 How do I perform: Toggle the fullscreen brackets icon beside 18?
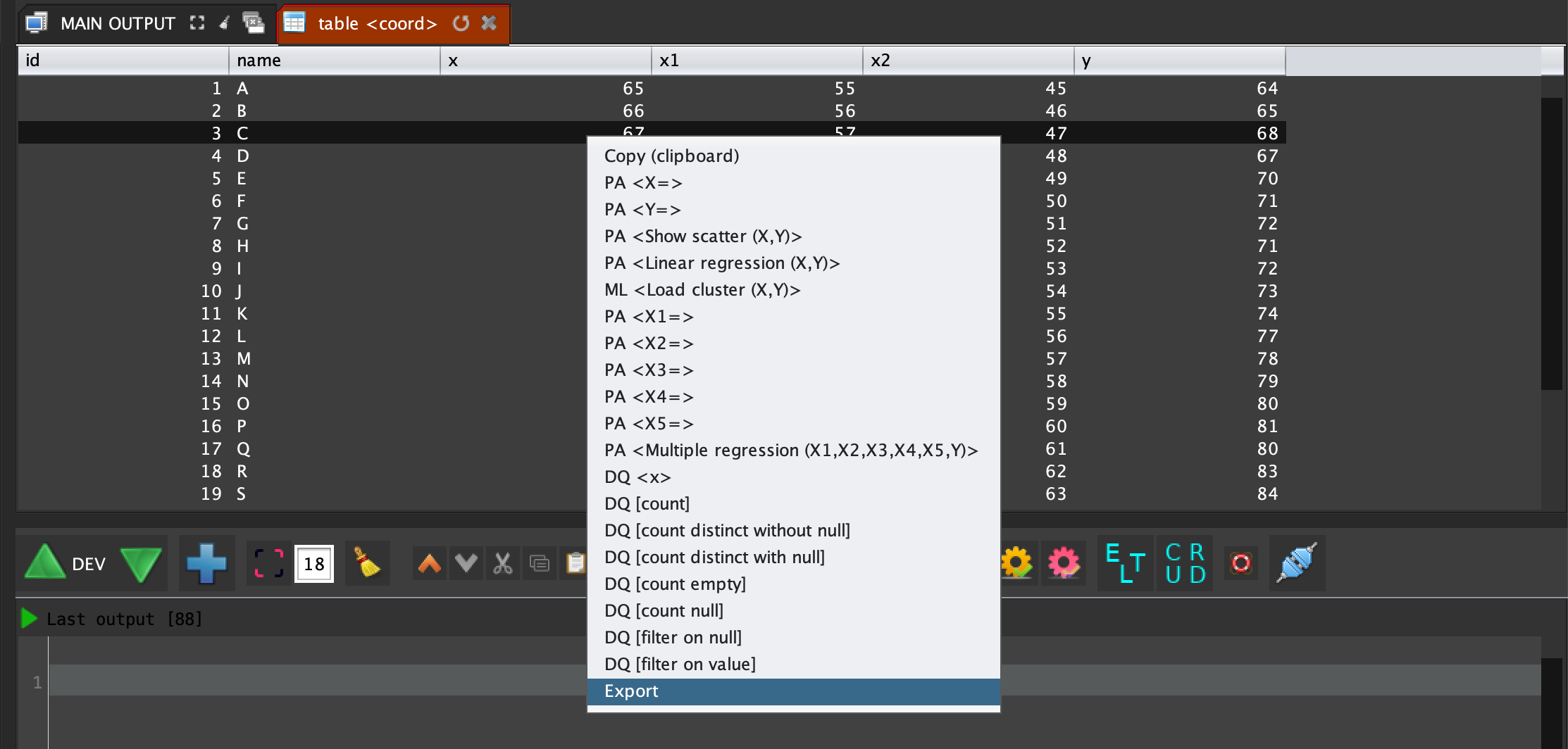pyautogui.click(x=268, y=564)
